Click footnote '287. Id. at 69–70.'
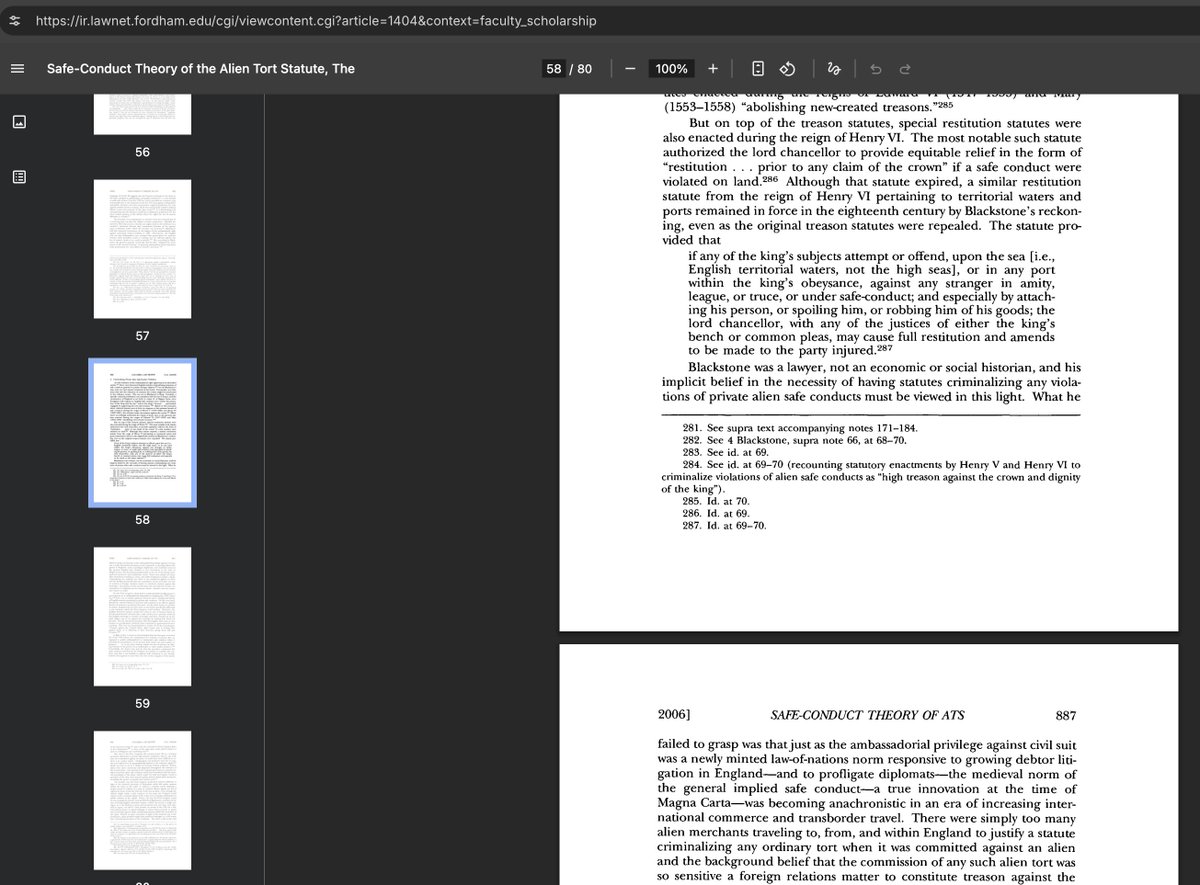 pos(724,525)
